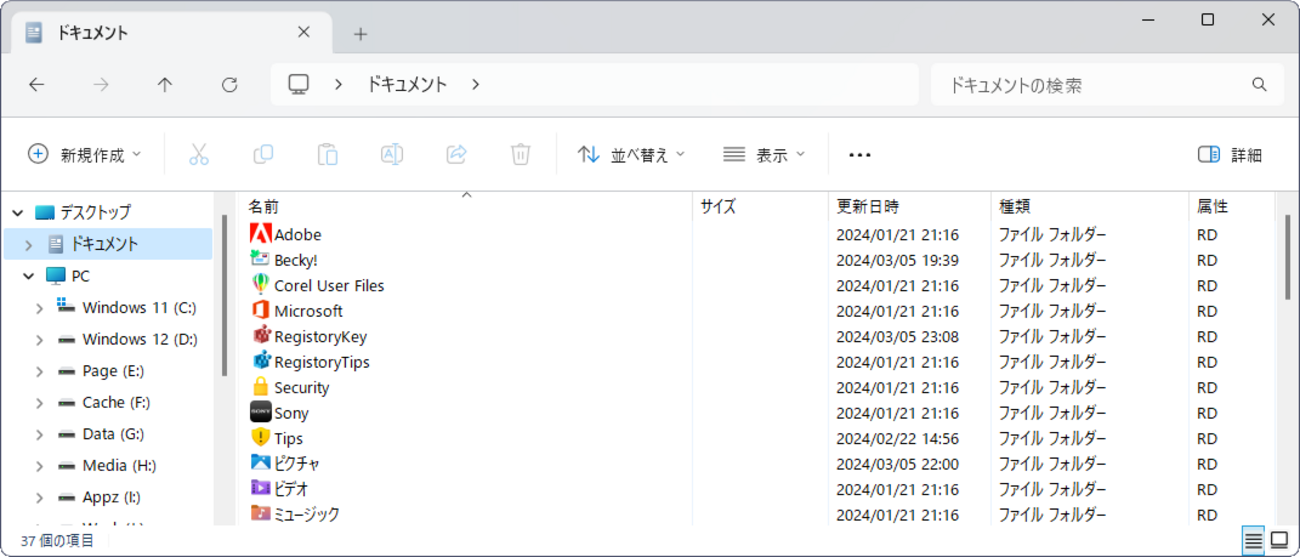This screenshot has width=1300, height=557.
Task: Expand the Windows 12 (D:) drive
Action: 39,340
